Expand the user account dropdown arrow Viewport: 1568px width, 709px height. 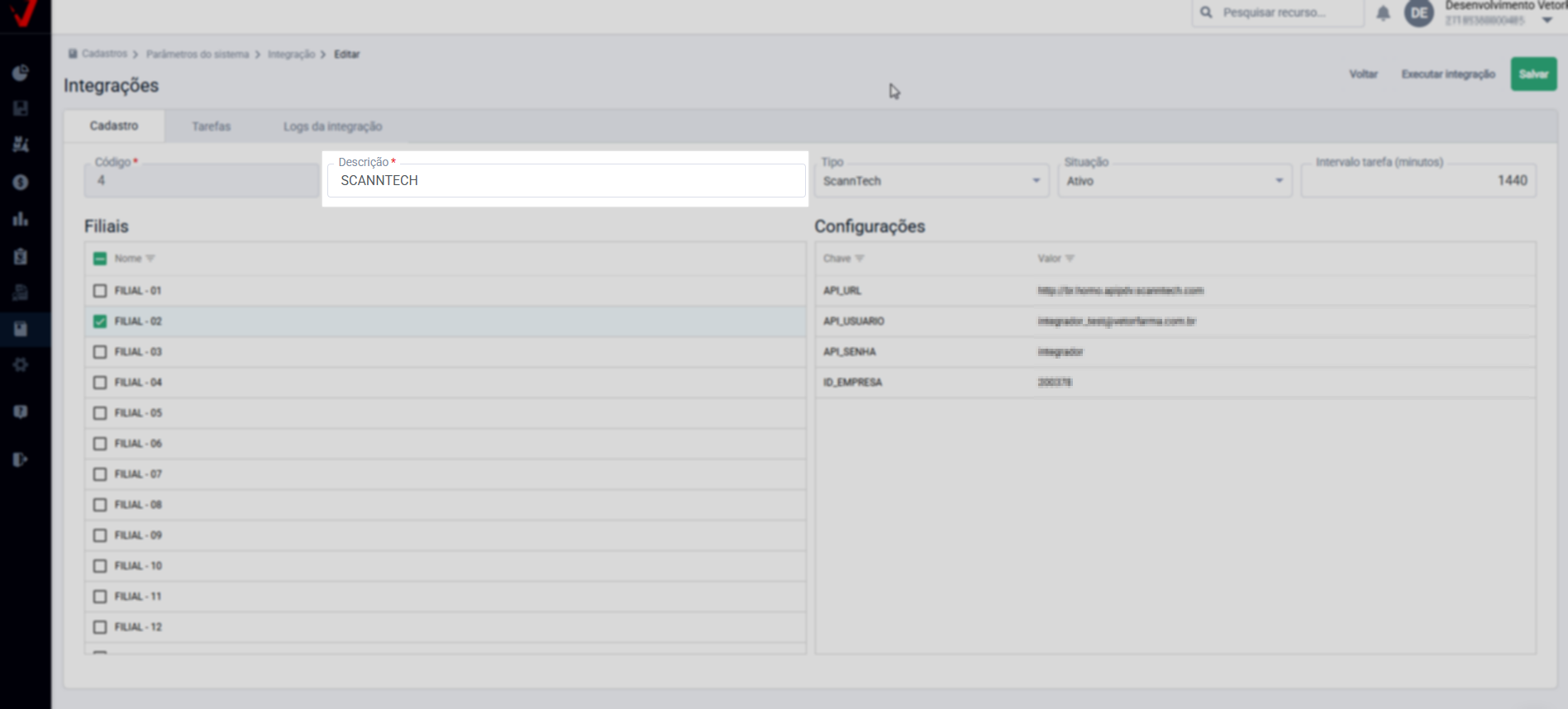(1547, 21)
